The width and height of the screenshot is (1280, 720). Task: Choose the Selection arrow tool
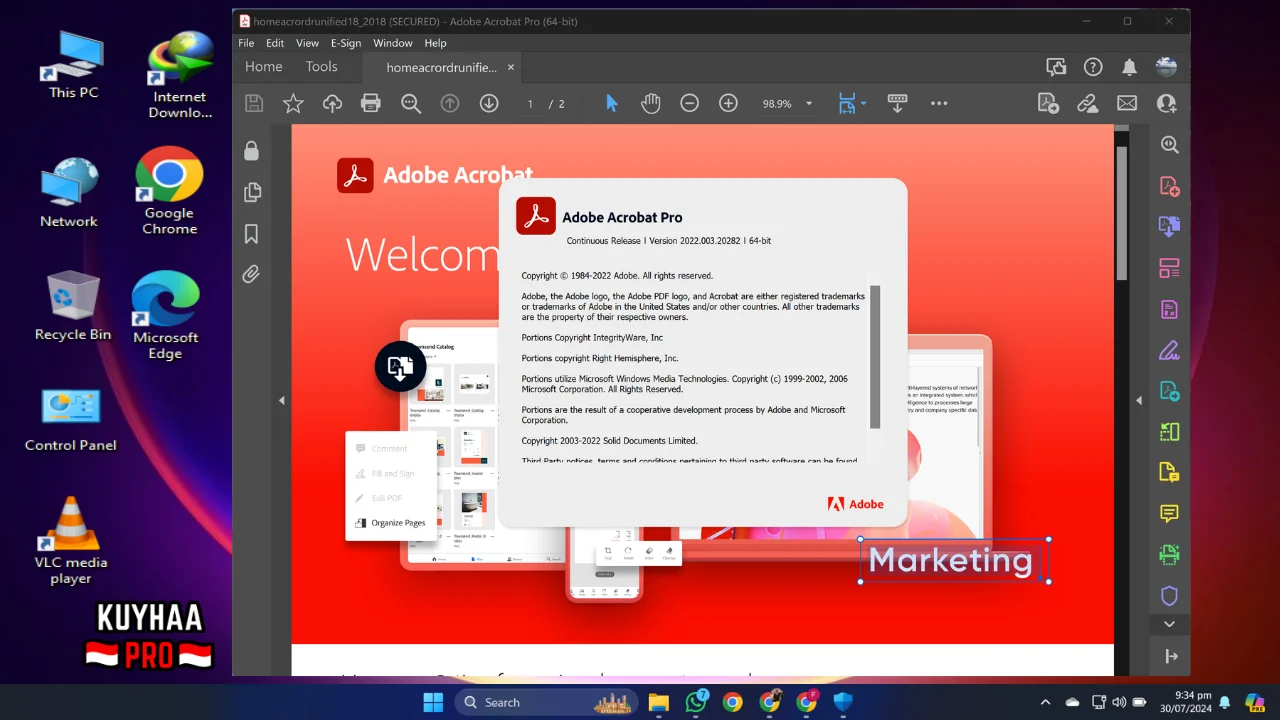pos(612,103)
